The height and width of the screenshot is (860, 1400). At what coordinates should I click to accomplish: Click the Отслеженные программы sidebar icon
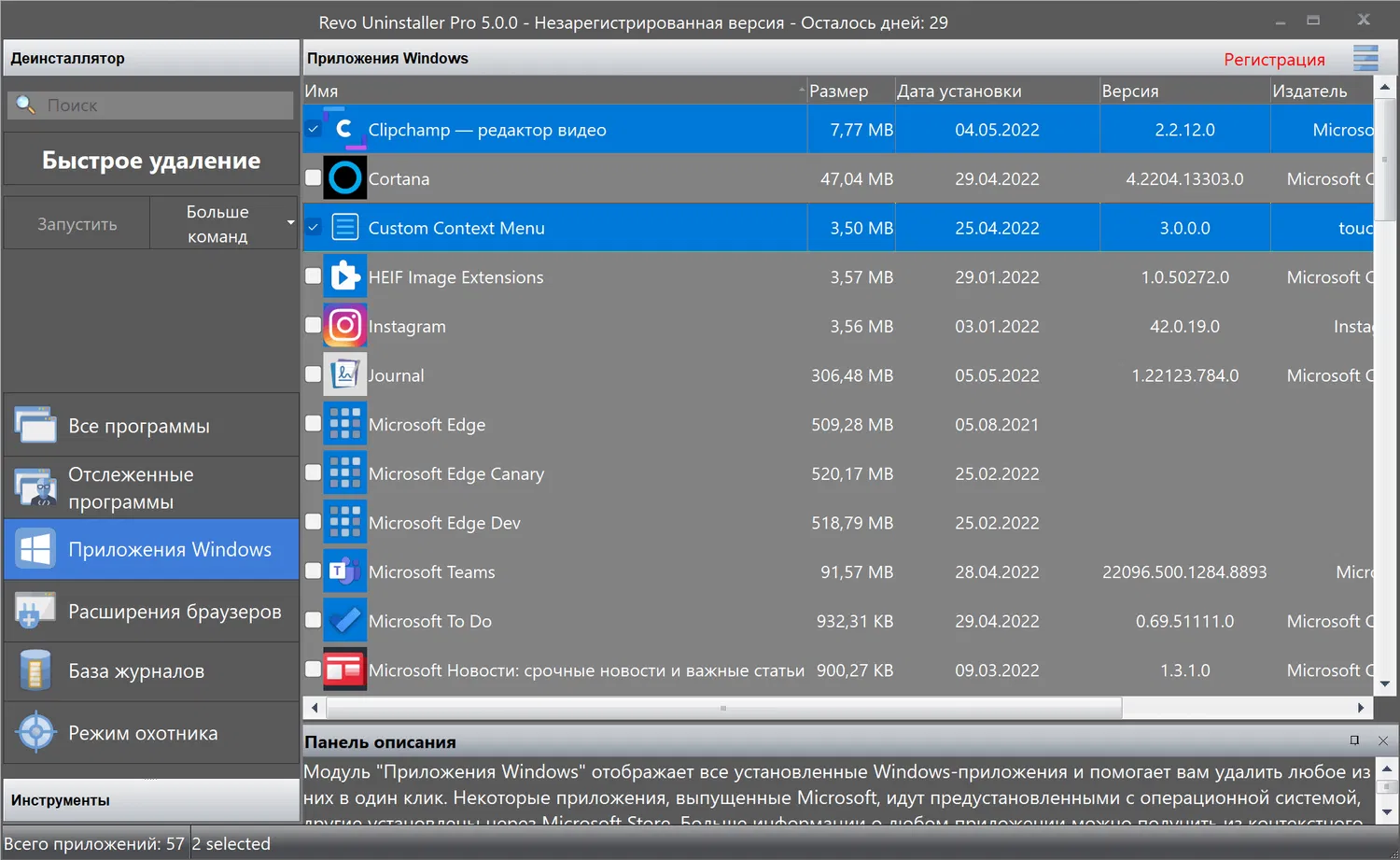tap(35, 487)
